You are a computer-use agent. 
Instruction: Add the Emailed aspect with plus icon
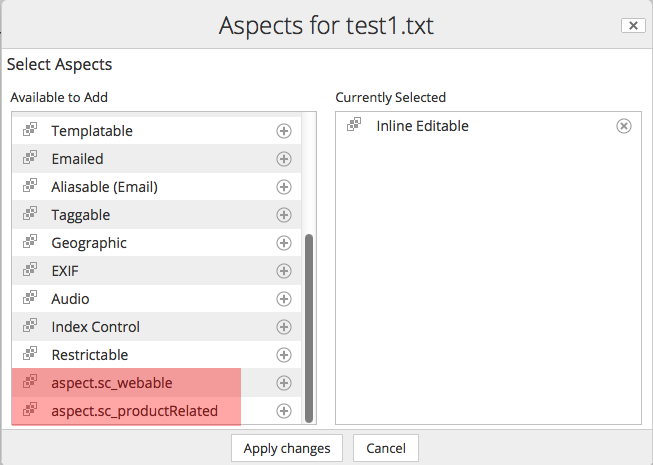tap(284, 159)
